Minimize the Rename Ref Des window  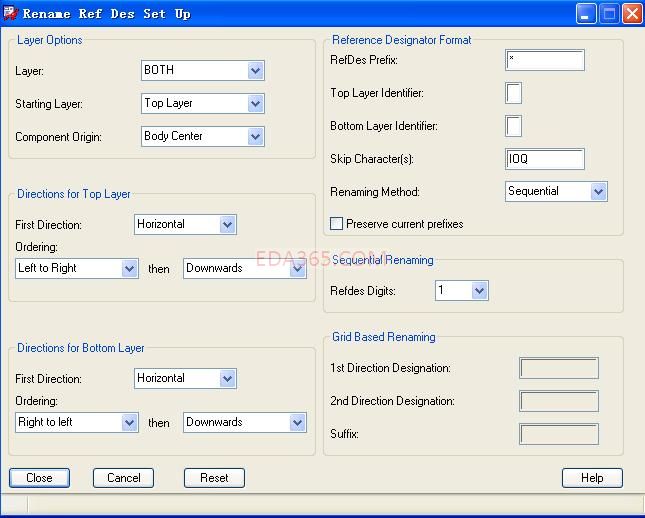pyautogui.click(x=586, y=14)
